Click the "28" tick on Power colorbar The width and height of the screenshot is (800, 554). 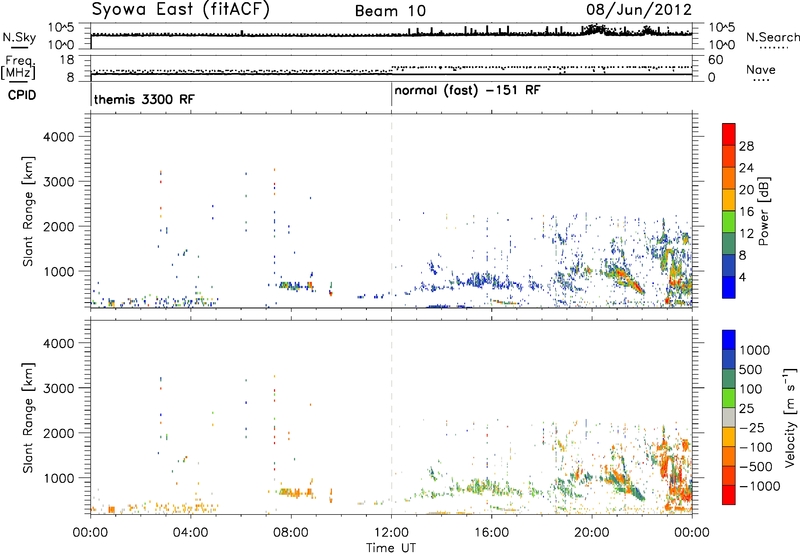(x=746, y=146)
